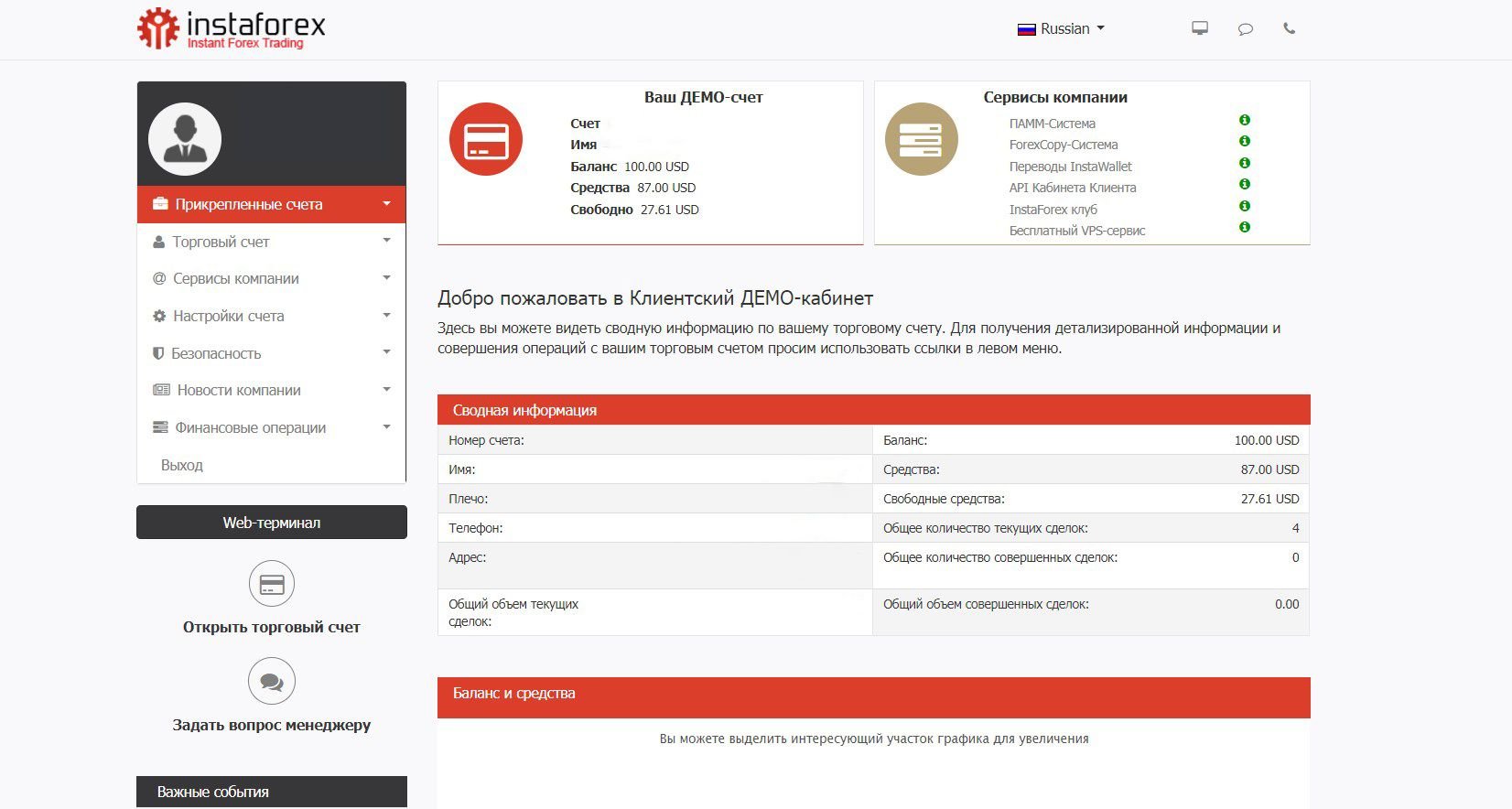The image size is (1512, 809).
Task: Select Сервисы компании sidebar item
Action: click(271, 278)
